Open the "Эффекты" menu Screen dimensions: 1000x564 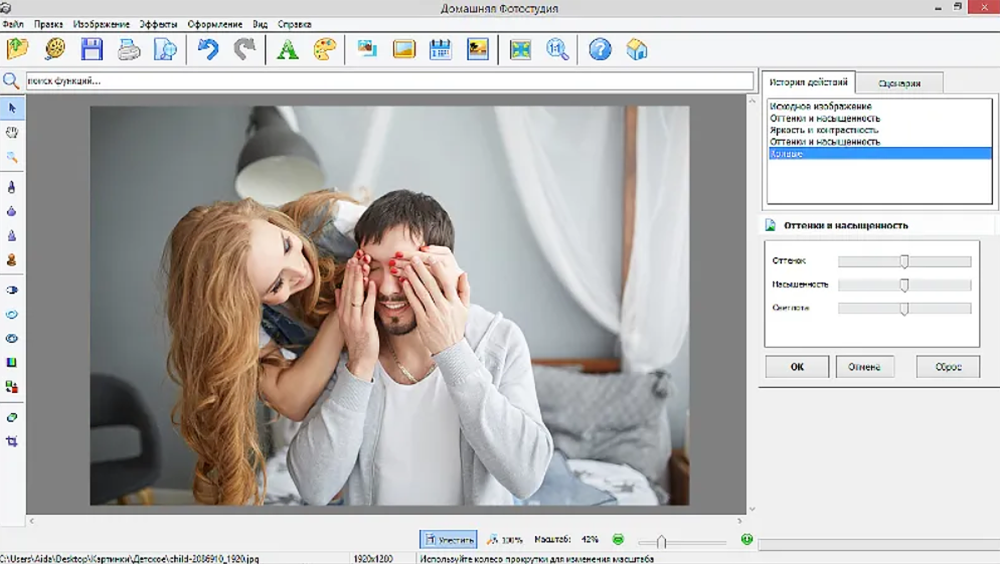click(158, 24)
